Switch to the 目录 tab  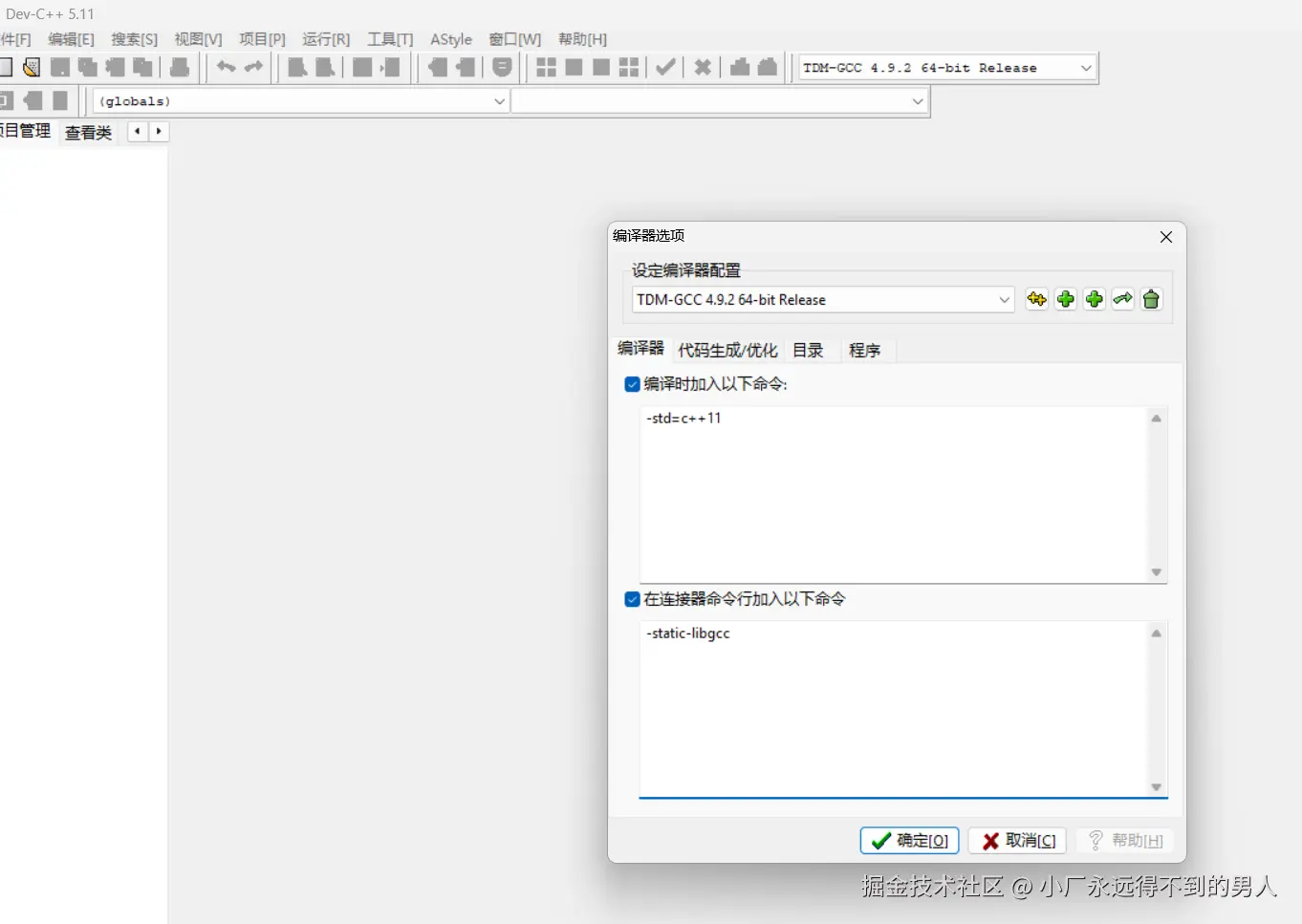pos(808,351)
